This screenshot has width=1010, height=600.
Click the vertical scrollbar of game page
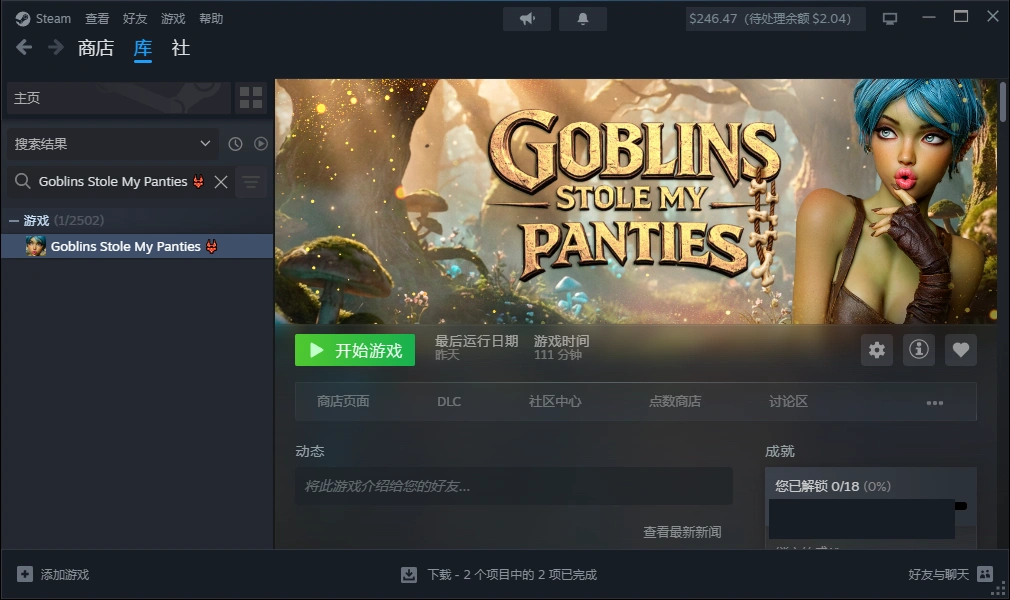point(1002,101)
